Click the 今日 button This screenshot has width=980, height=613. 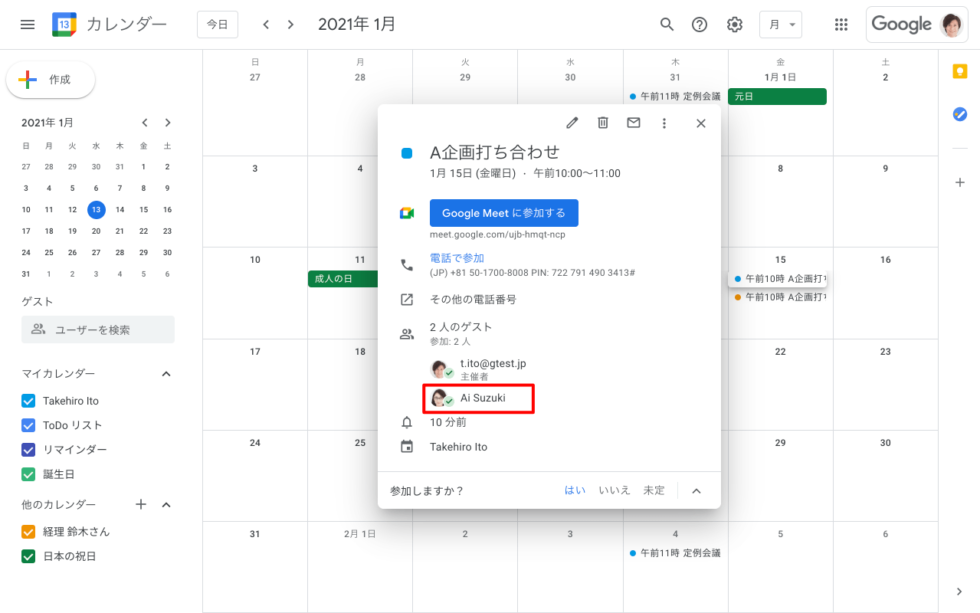point(217,25)
